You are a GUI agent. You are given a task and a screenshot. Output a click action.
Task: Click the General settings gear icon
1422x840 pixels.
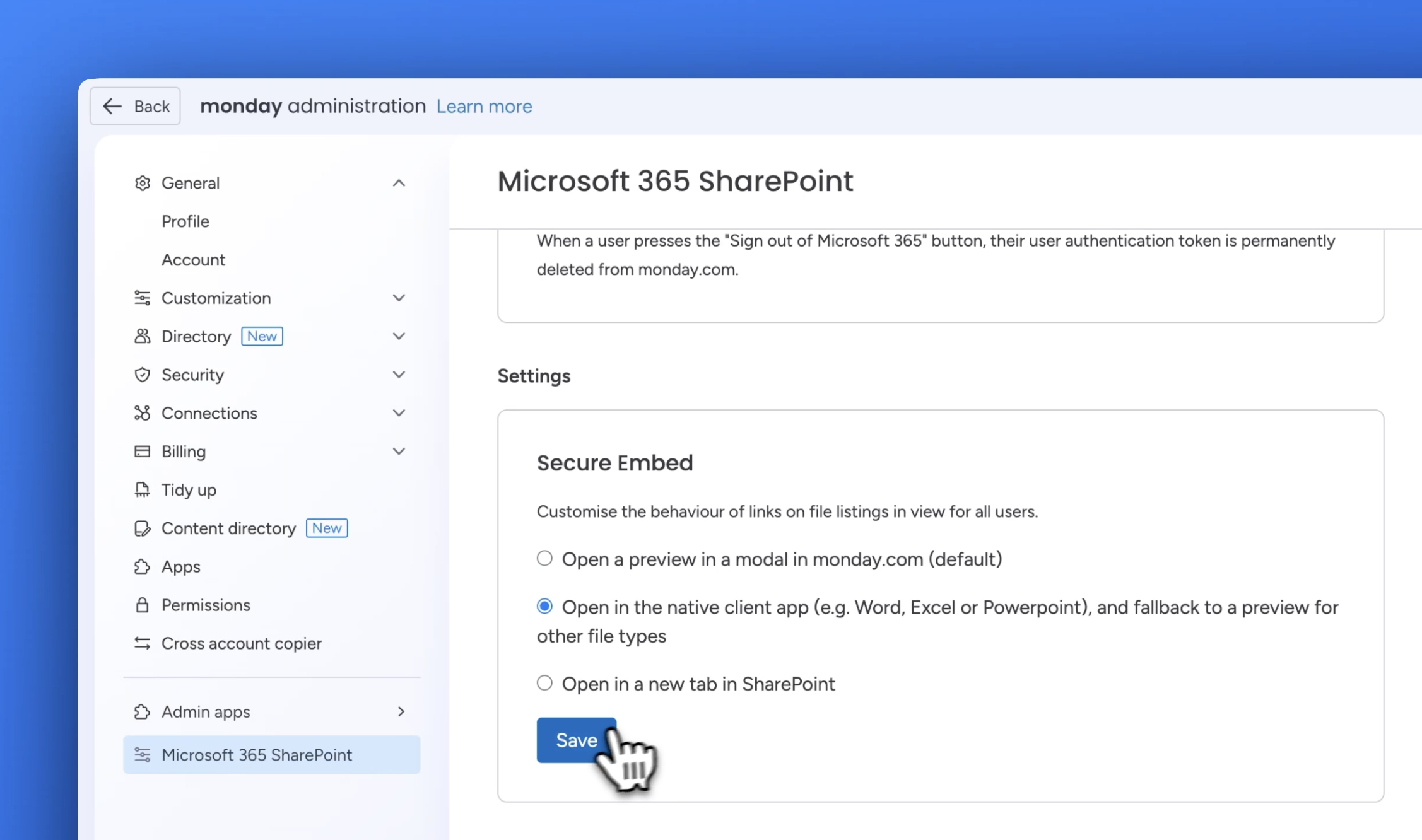[143, 182]
